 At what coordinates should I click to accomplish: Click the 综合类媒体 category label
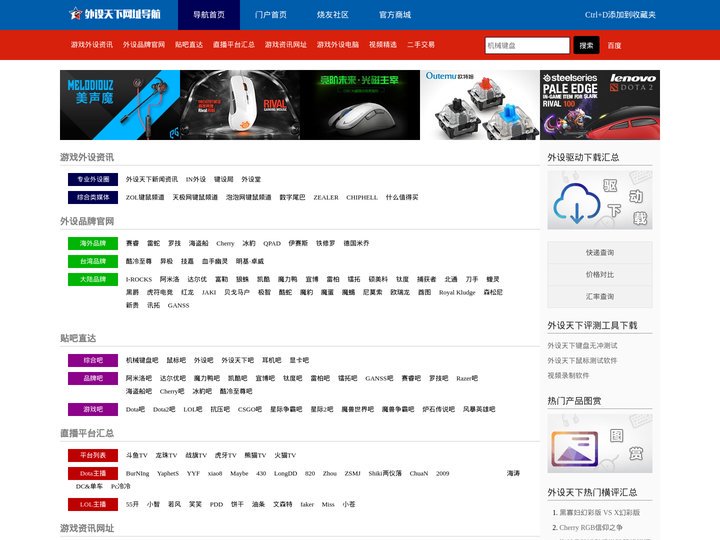coord(93,197)
